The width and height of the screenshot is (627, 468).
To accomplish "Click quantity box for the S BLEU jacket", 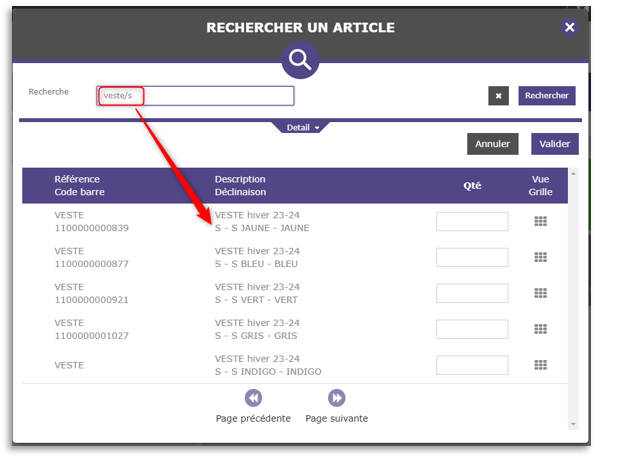I will pos(472,257).
